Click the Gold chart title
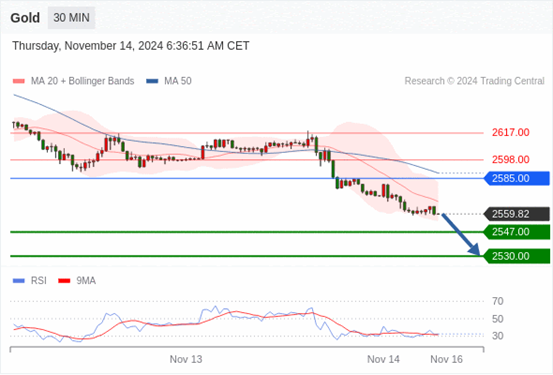Viewport: 553px width, 375px height. point(25,18)
